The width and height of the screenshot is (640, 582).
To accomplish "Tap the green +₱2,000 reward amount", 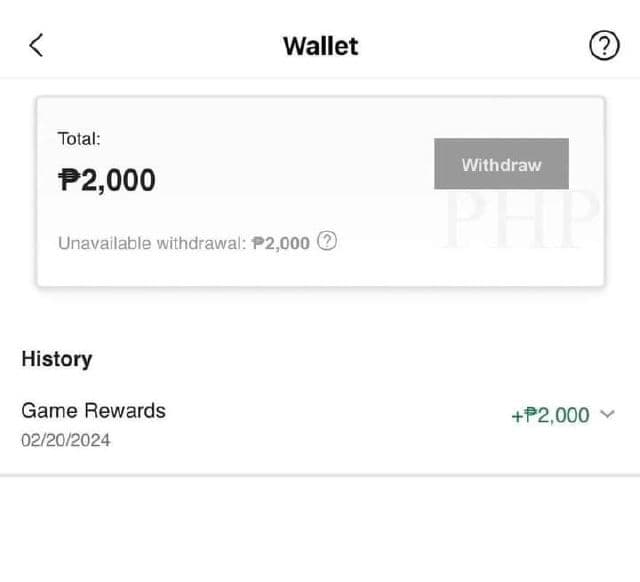I will pos(550,415).
